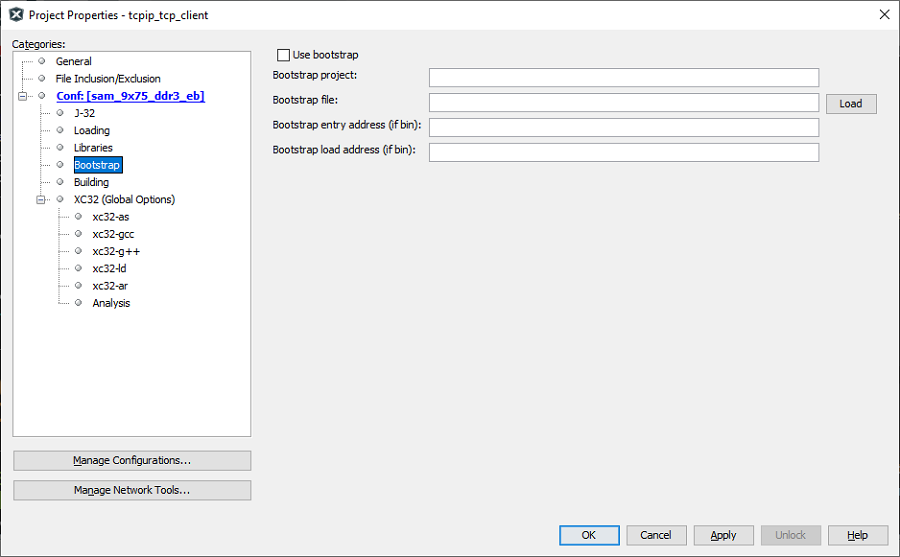This screenshot has width=900, height=557.
Task: Click the Bootstrap entry address field
Action: tap(624, 127)
